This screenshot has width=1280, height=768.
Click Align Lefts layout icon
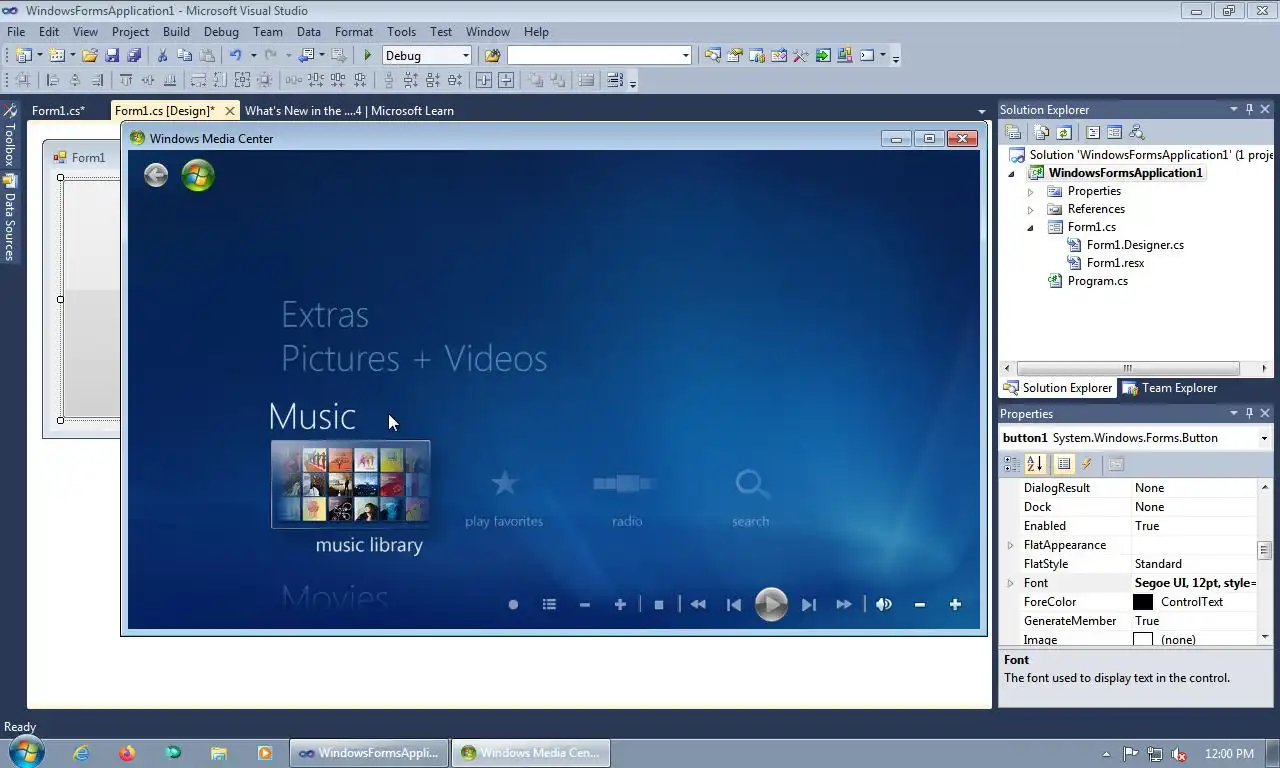point(53,80)
